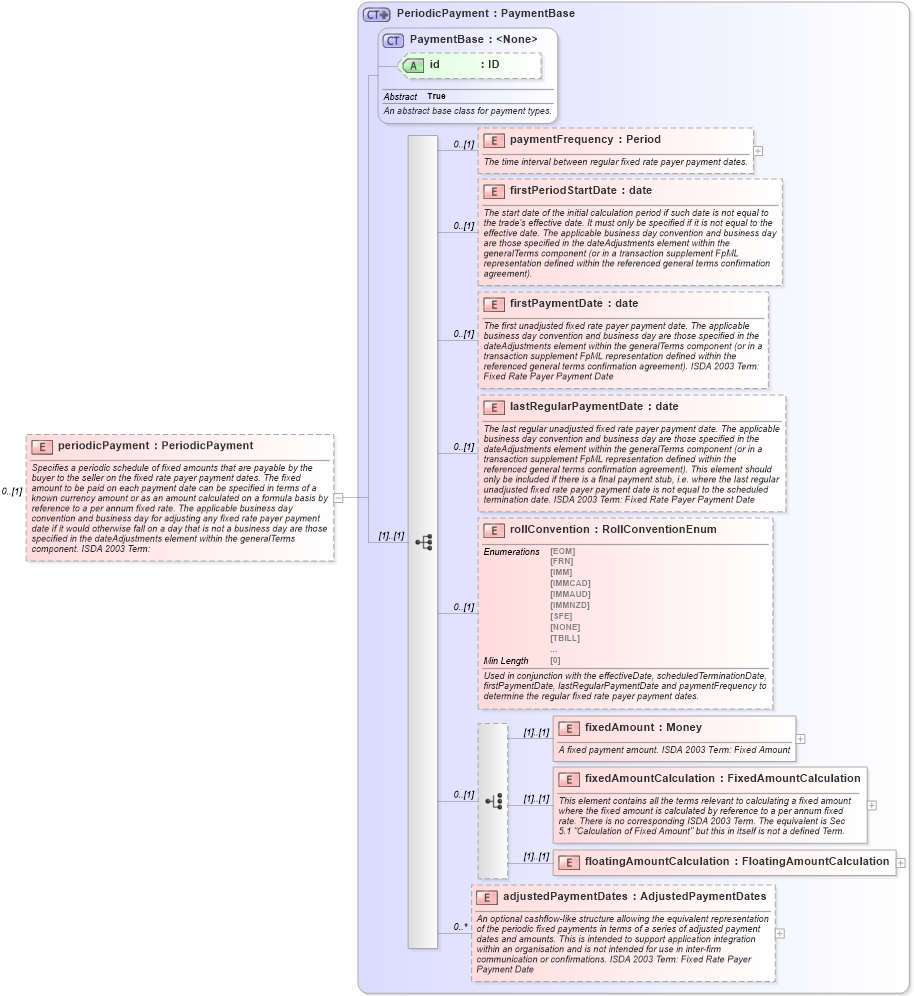Screen dimensions: 914x996
Task: Click the [SFE] enumeration value
Action: coord(561,616)
